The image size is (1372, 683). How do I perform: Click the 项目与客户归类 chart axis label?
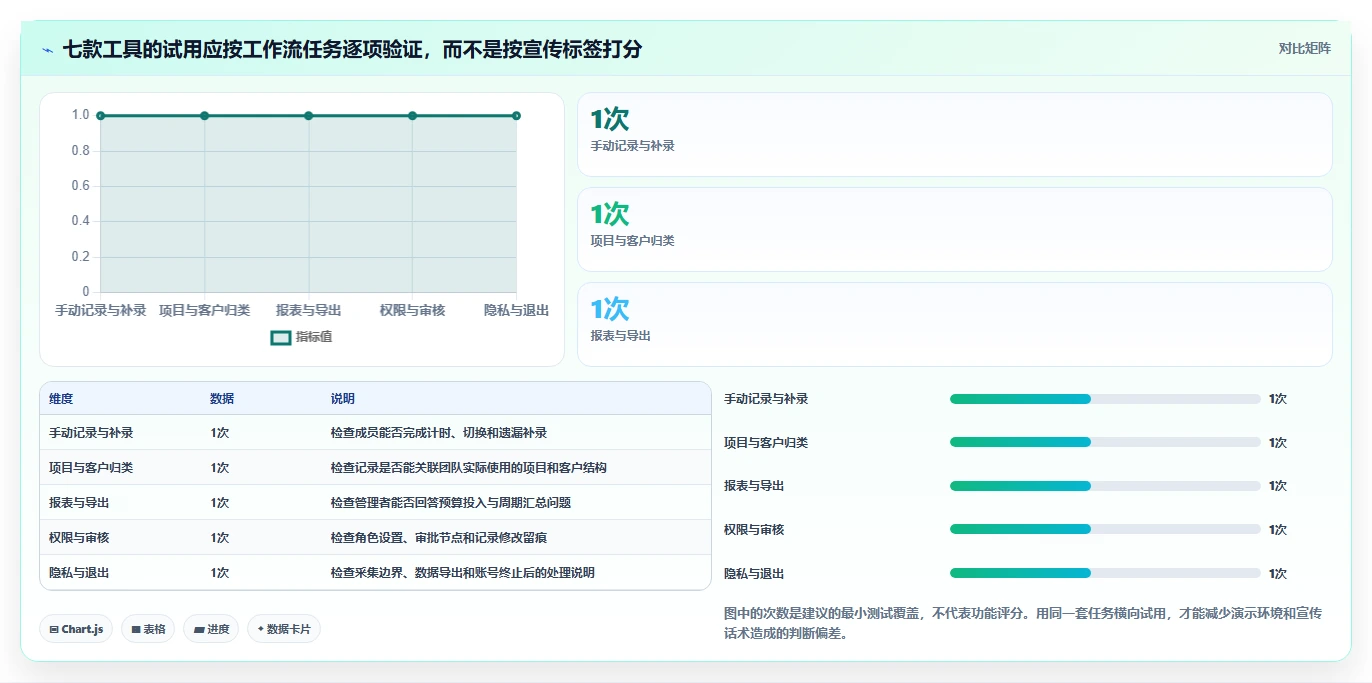click(x=204, y=311)
